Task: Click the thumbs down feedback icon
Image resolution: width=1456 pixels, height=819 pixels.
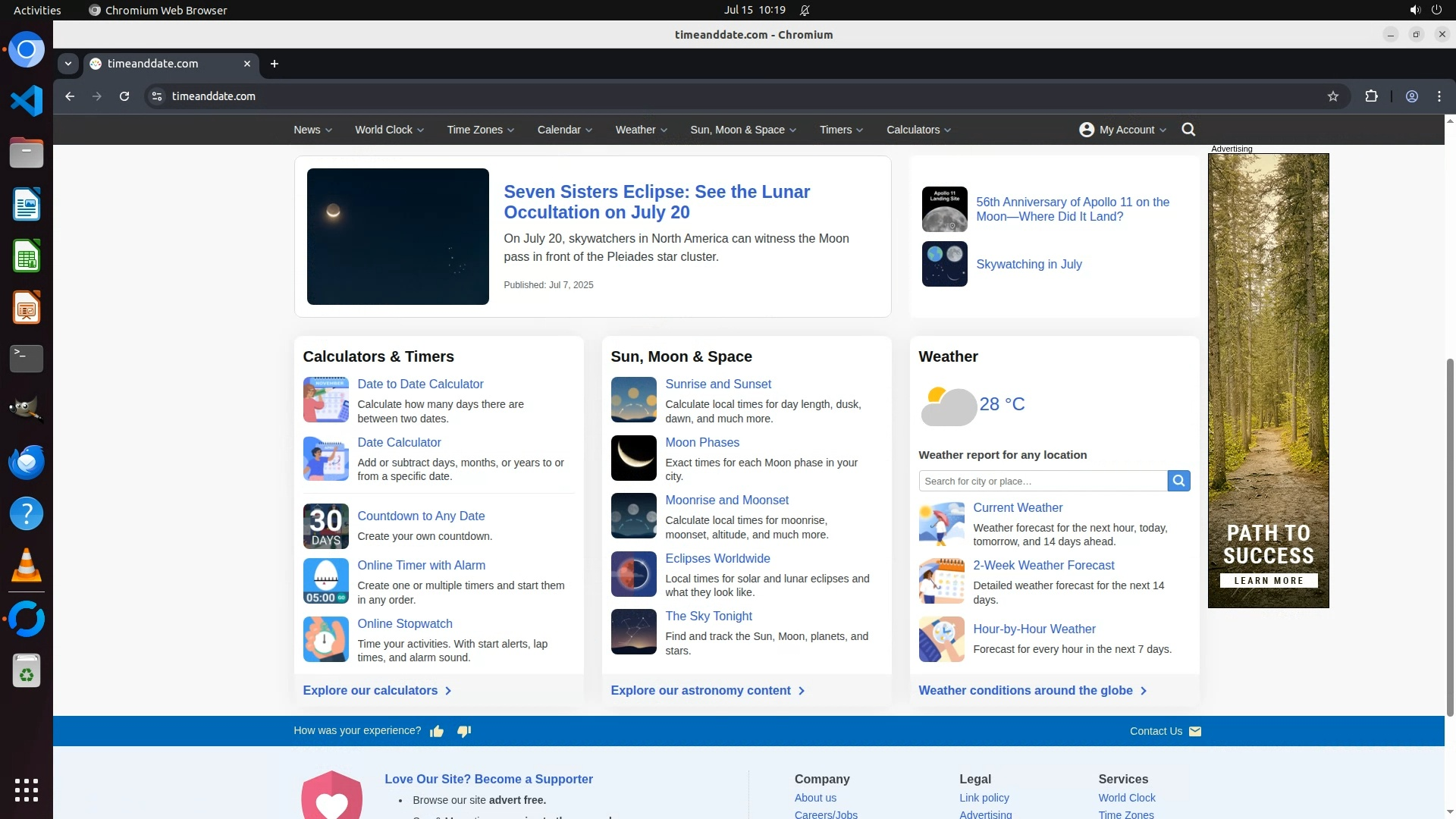Action: (x=464, y=731)
